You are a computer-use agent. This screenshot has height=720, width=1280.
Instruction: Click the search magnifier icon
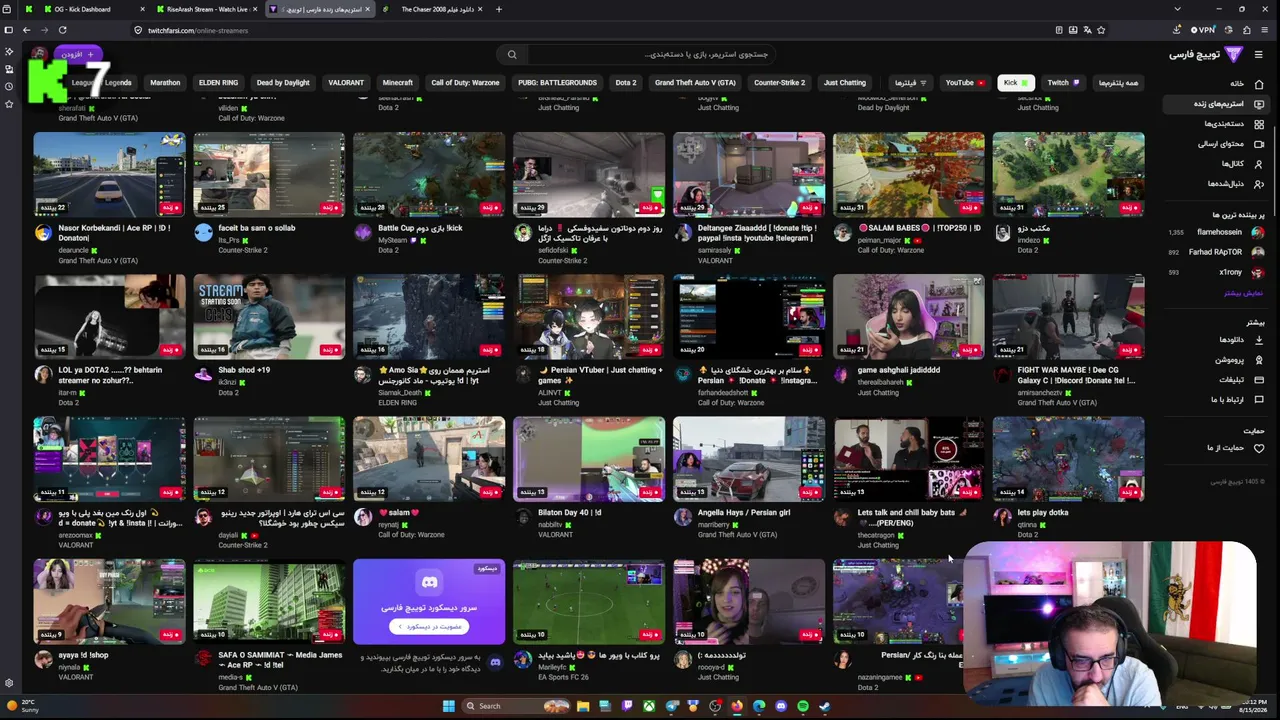(512, 54)
